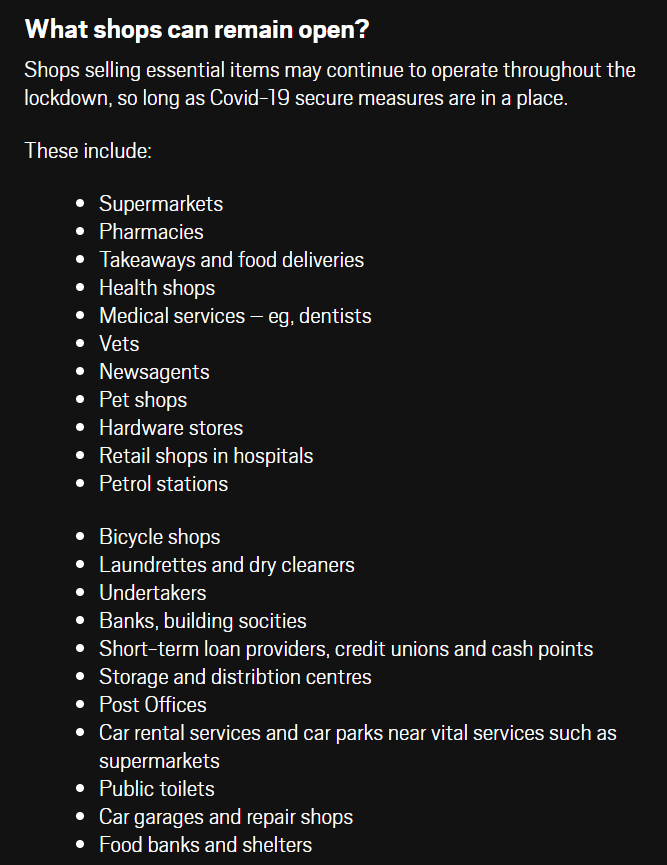Image resolution: width=667 pixels, height=865 pixels.
Task: Click on the 'Vets' list item
Action: coord(119,344)
